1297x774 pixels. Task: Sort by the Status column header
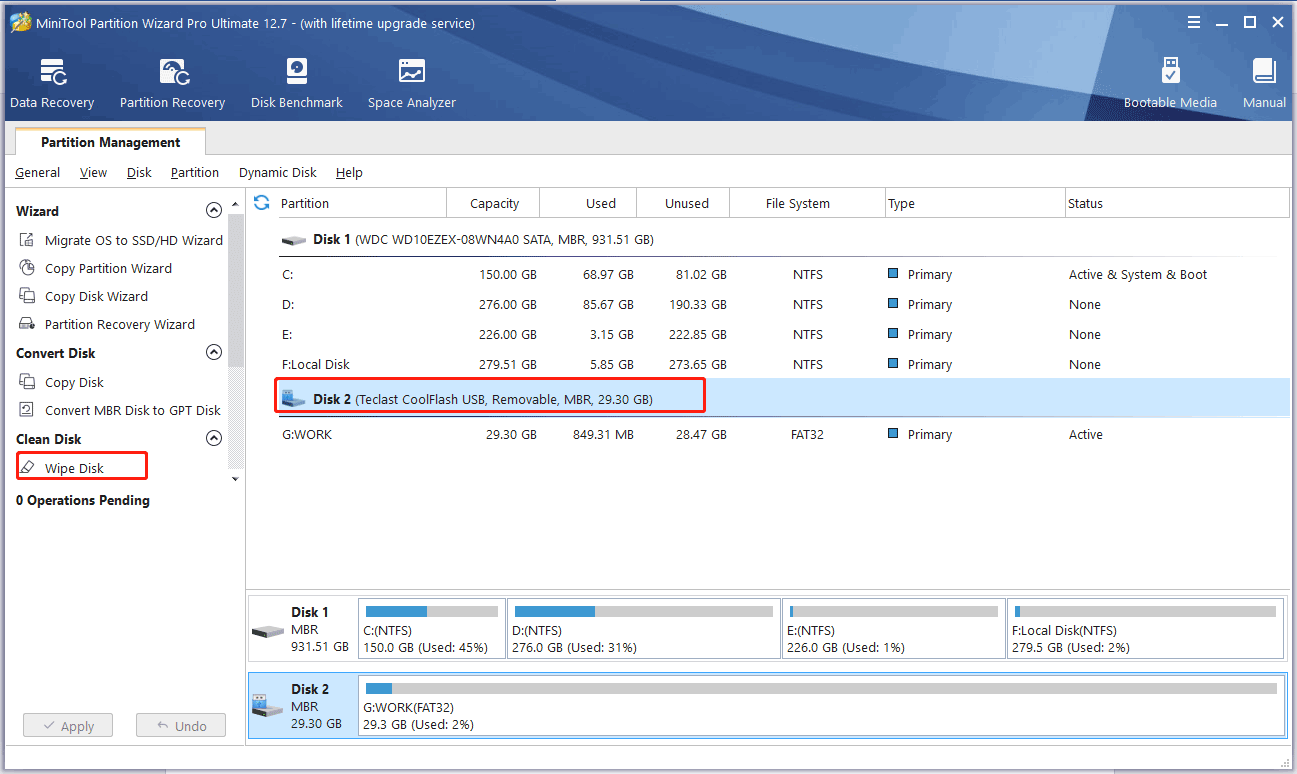coord(1177,203)
